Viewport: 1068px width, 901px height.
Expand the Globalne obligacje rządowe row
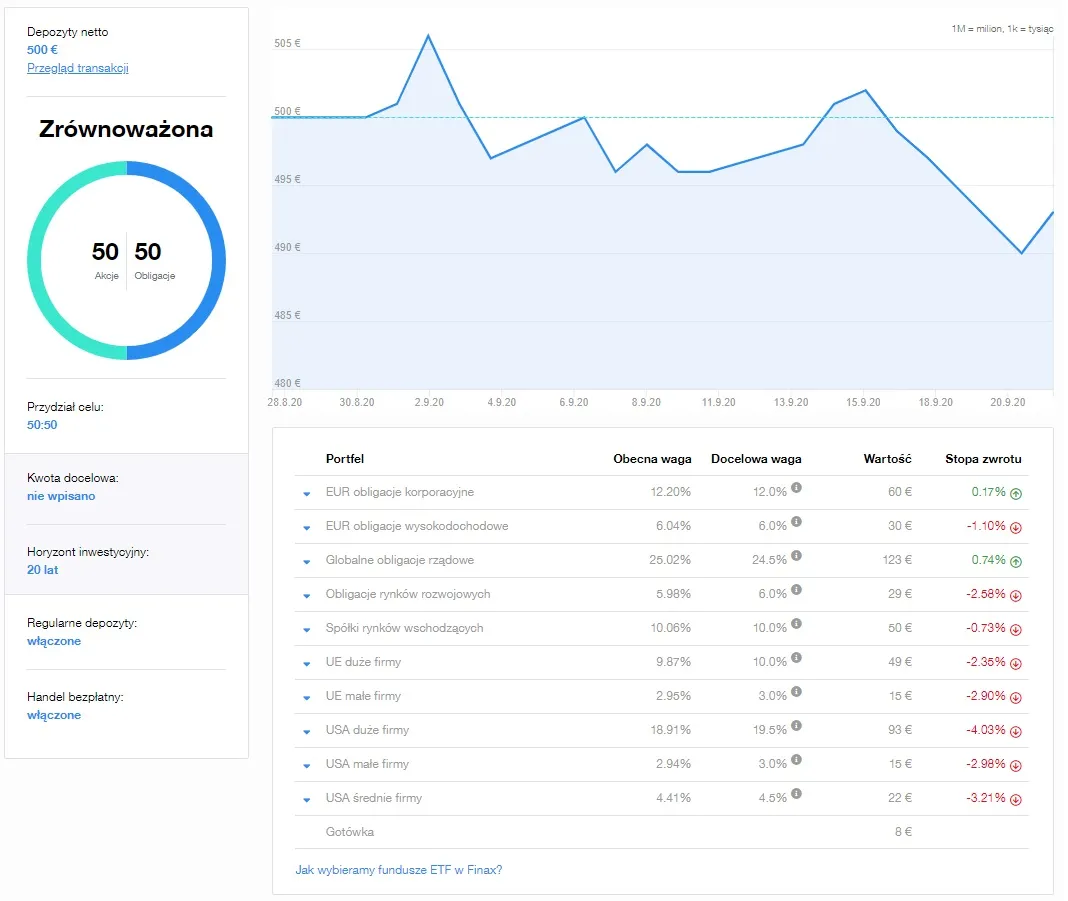[x=307, y=562]
